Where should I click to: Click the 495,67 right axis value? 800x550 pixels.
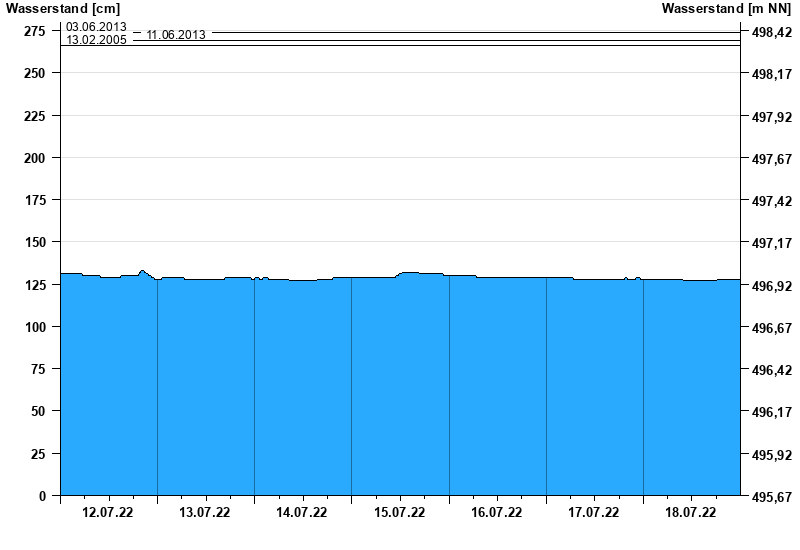tap(771, 497)
